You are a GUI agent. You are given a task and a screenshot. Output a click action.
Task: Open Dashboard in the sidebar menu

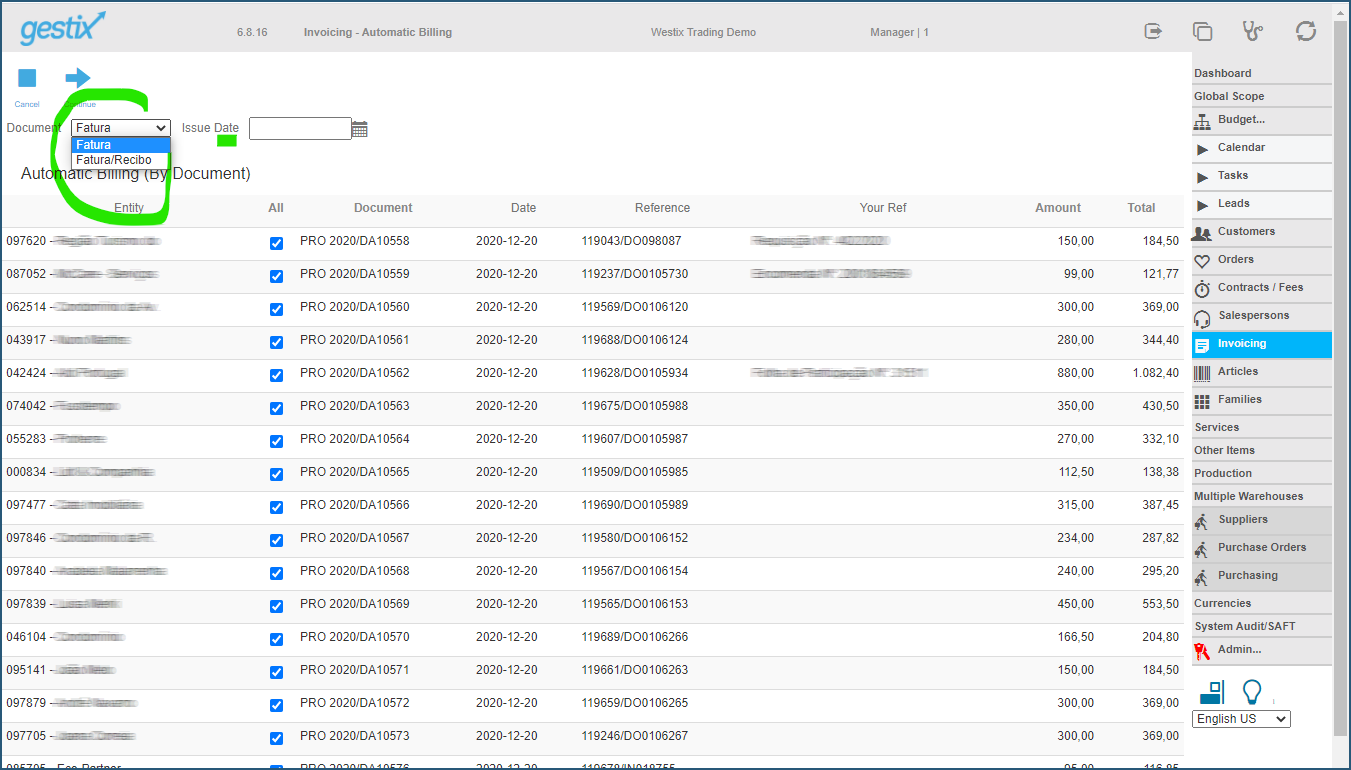[1262, 73]
